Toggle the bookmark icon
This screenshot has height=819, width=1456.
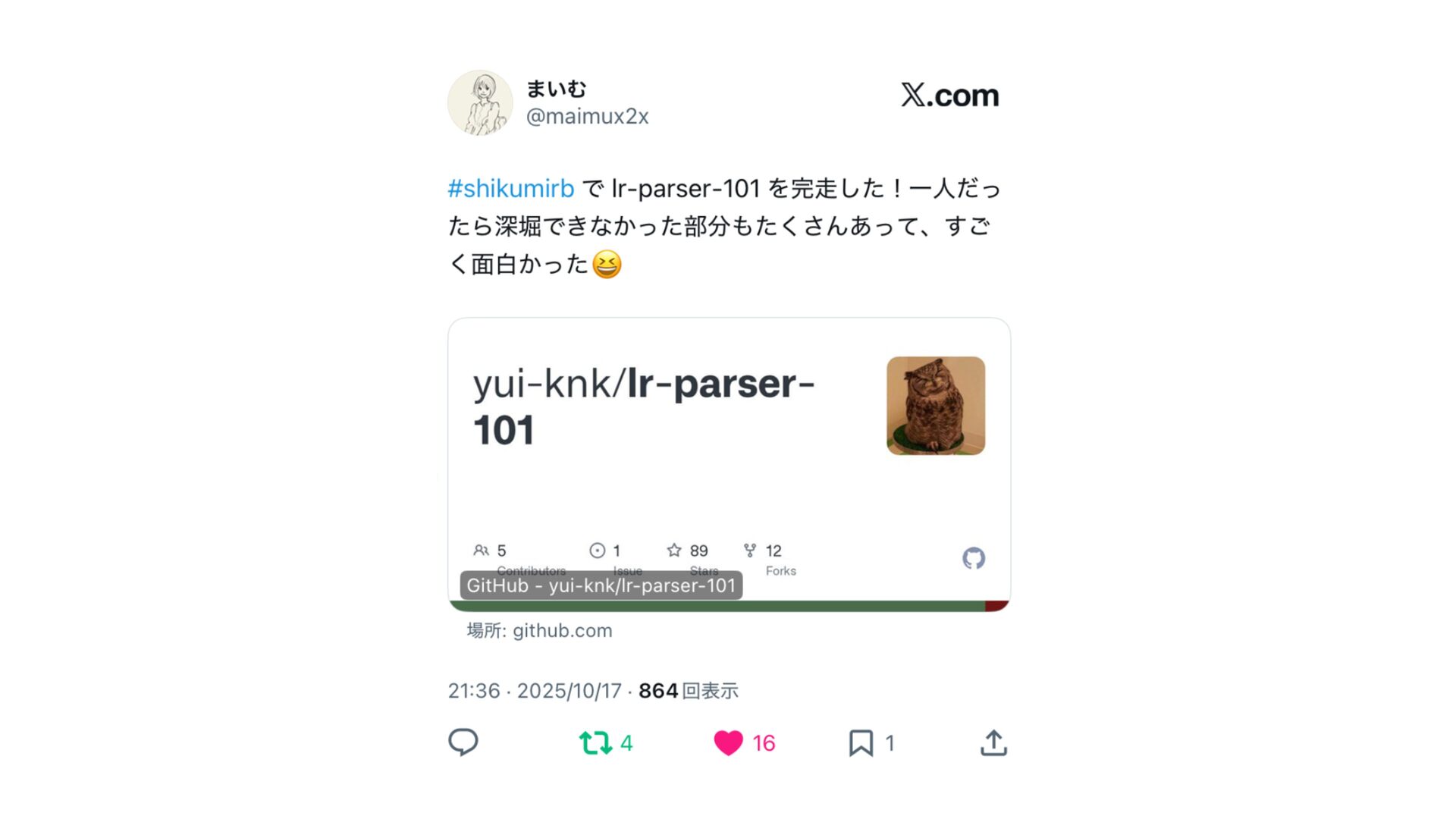tap(861, 743)
